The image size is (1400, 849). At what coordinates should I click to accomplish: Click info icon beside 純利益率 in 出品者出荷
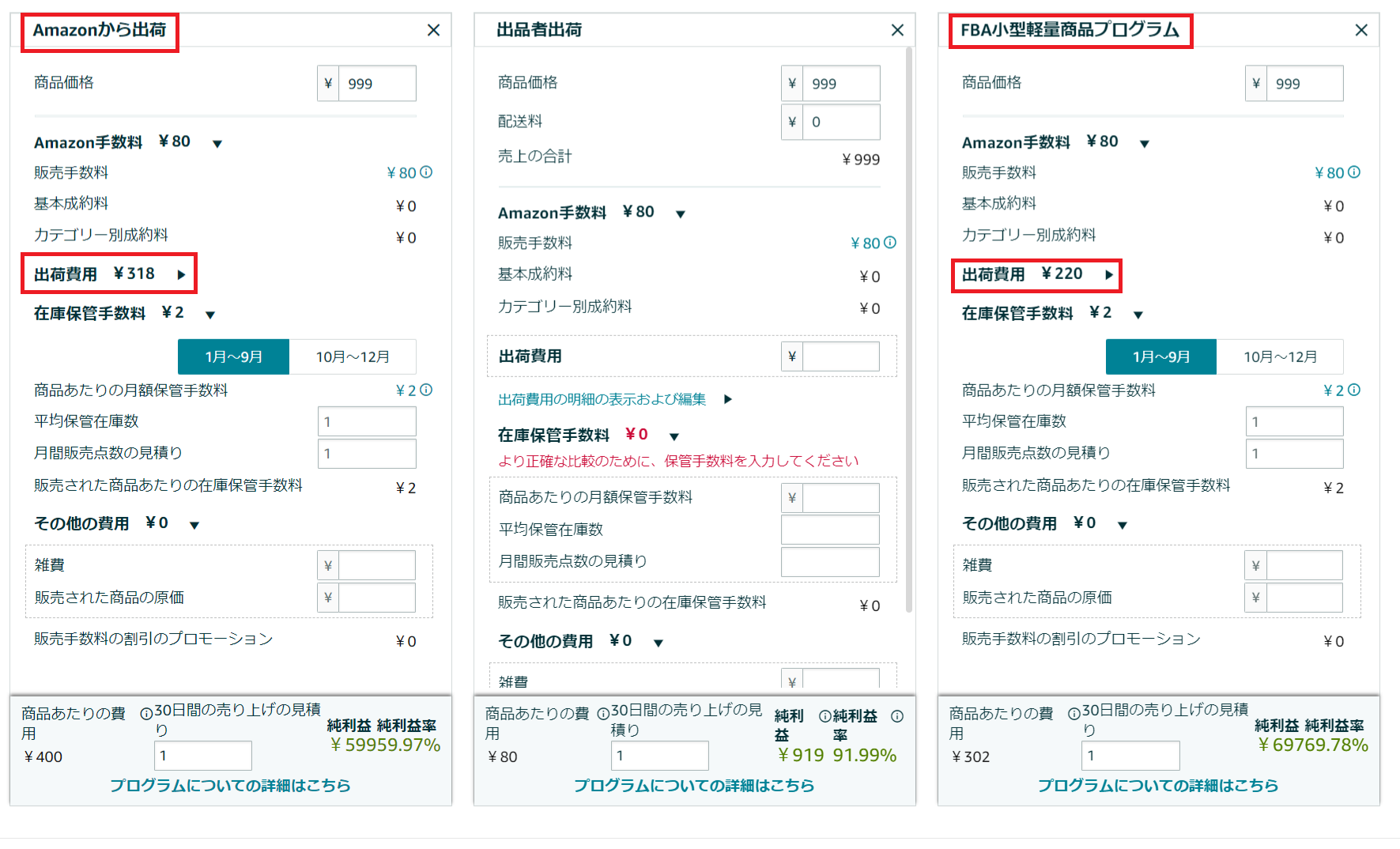[x=897, y=716]
